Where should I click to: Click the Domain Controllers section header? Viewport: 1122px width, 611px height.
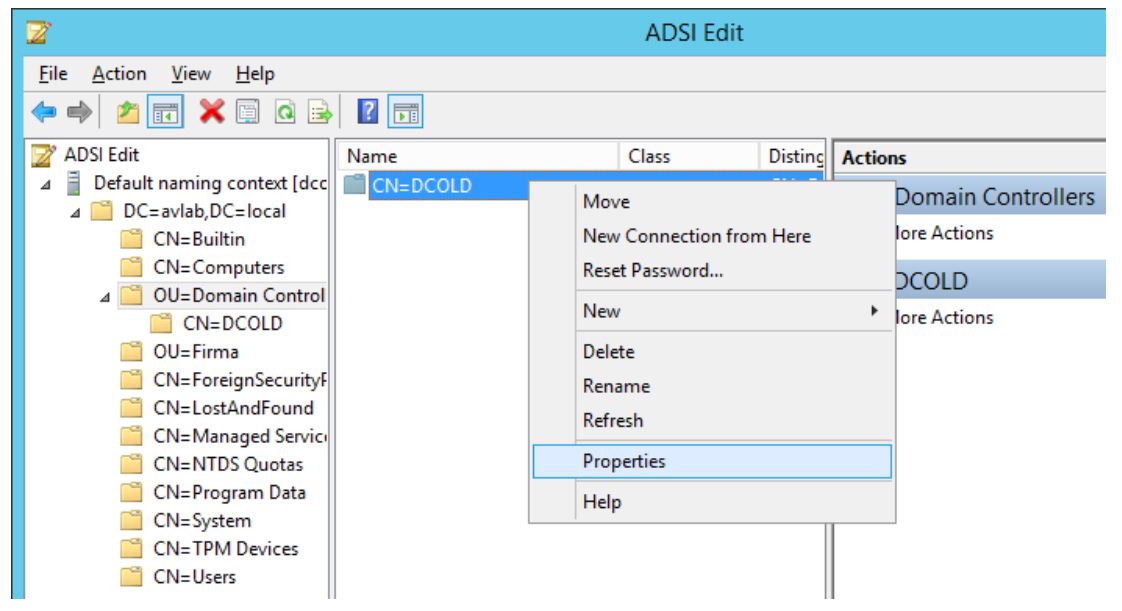[1000, 196]
